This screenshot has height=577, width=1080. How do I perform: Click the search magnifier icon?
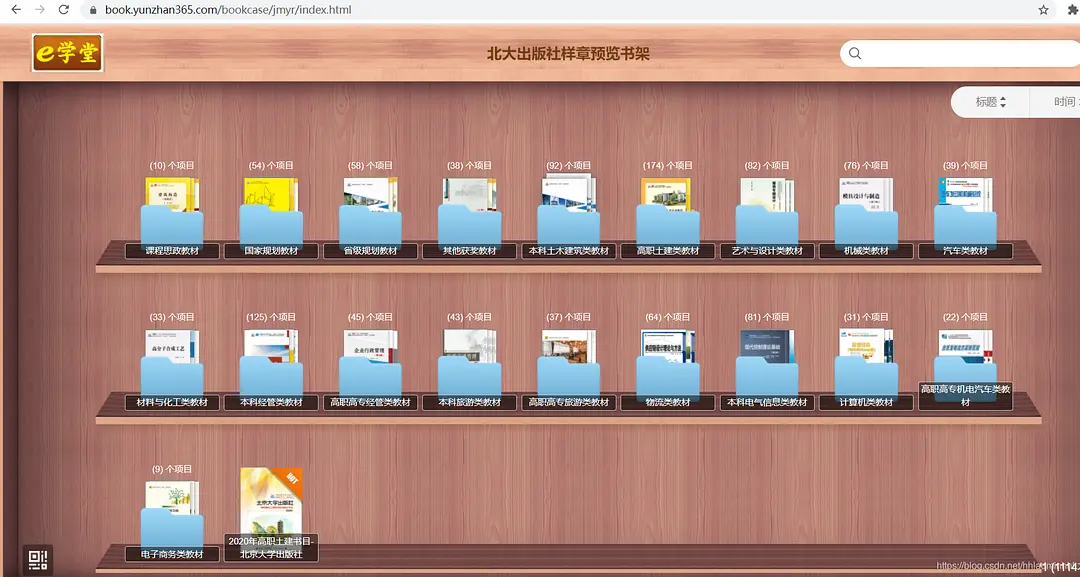855,54
